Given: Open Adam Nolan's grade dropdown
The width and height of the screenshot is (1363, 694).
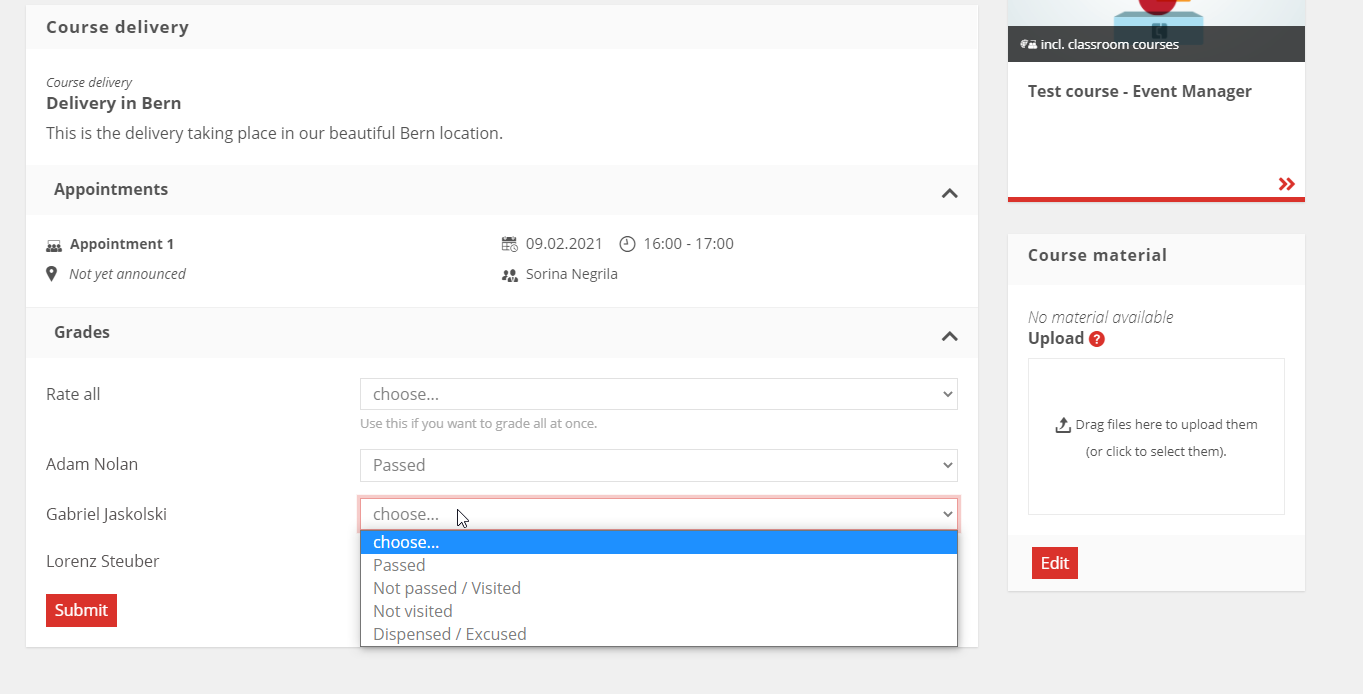Looking at the screenshot, I should pos(658,465).
